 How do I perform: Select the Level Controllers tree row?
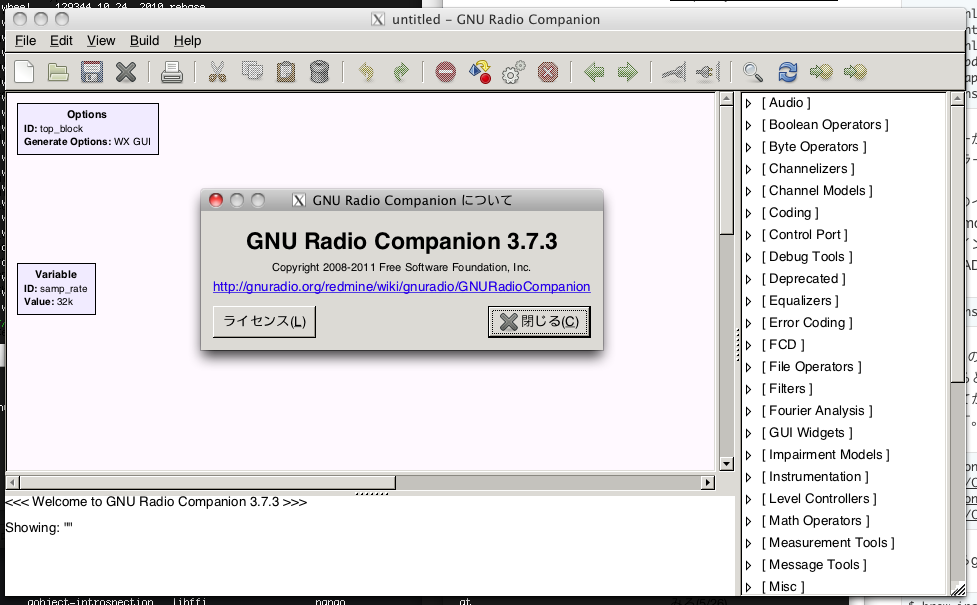(846, 499)
